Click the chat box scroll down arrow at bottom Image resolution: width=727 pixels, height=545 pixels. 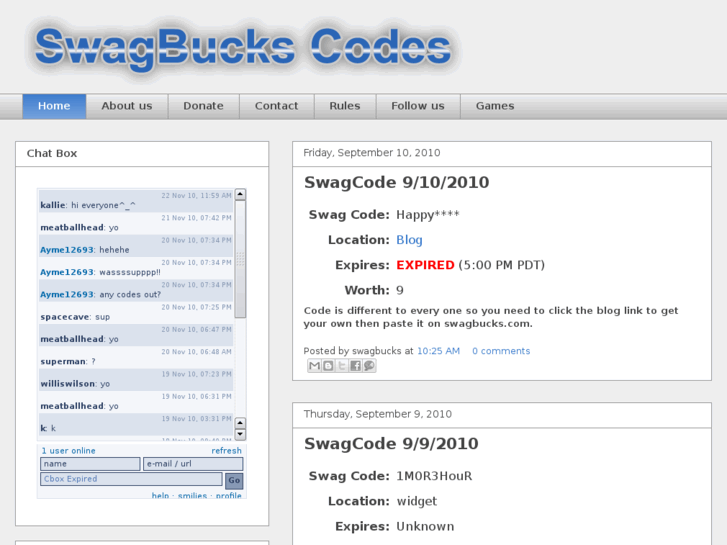240,434
